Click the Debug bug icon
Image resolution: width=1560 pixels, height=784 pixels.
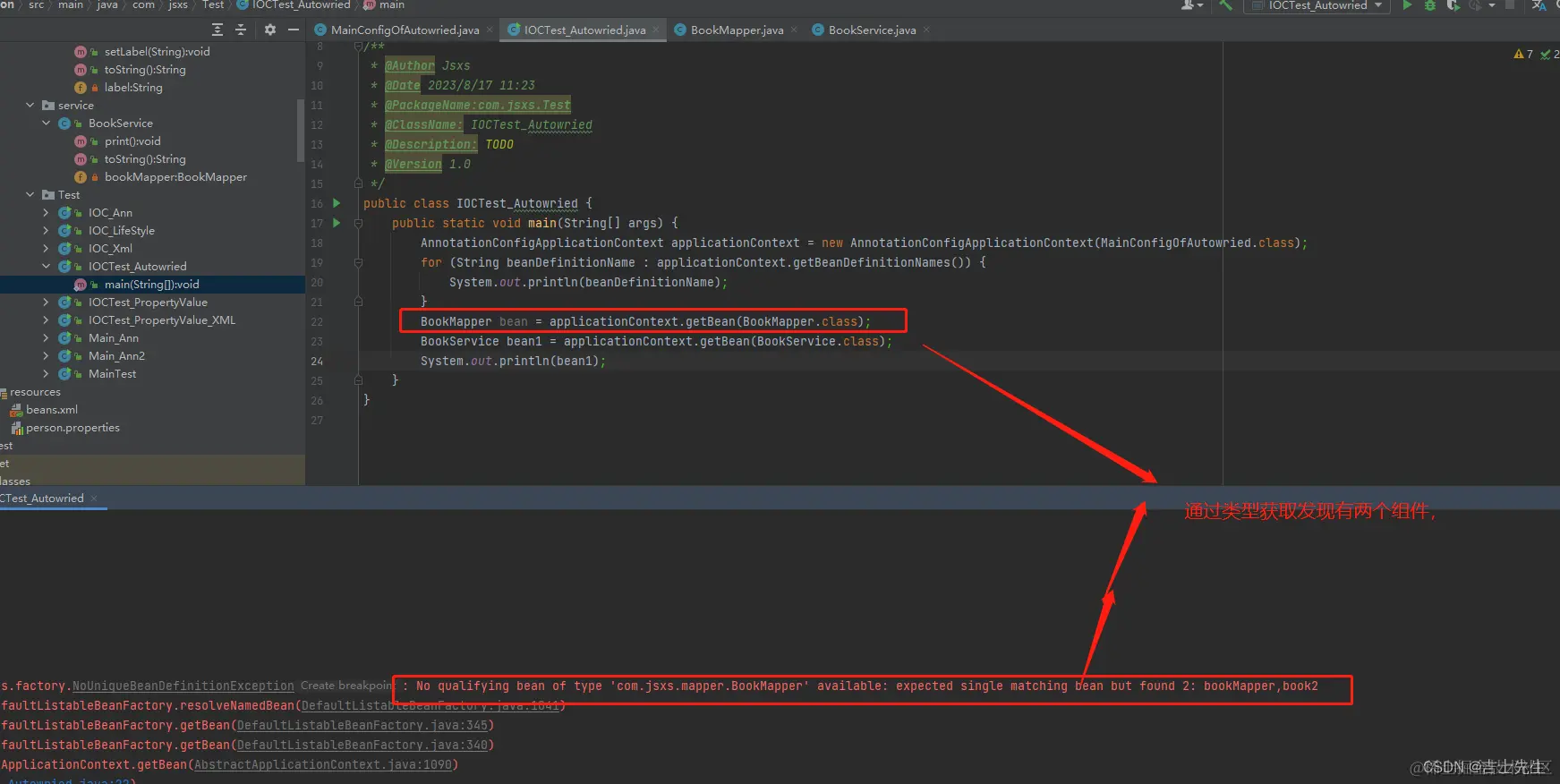[x=1429, y=5]
